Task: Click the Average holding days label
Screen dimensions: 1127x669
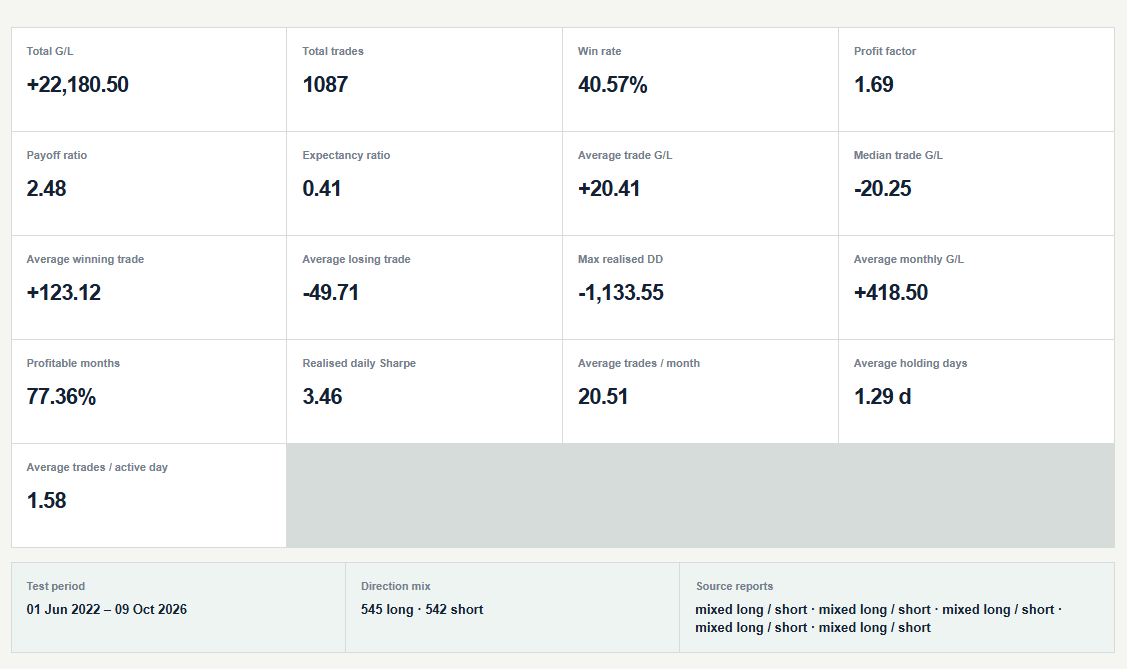Action: click(x=911, y=364)
